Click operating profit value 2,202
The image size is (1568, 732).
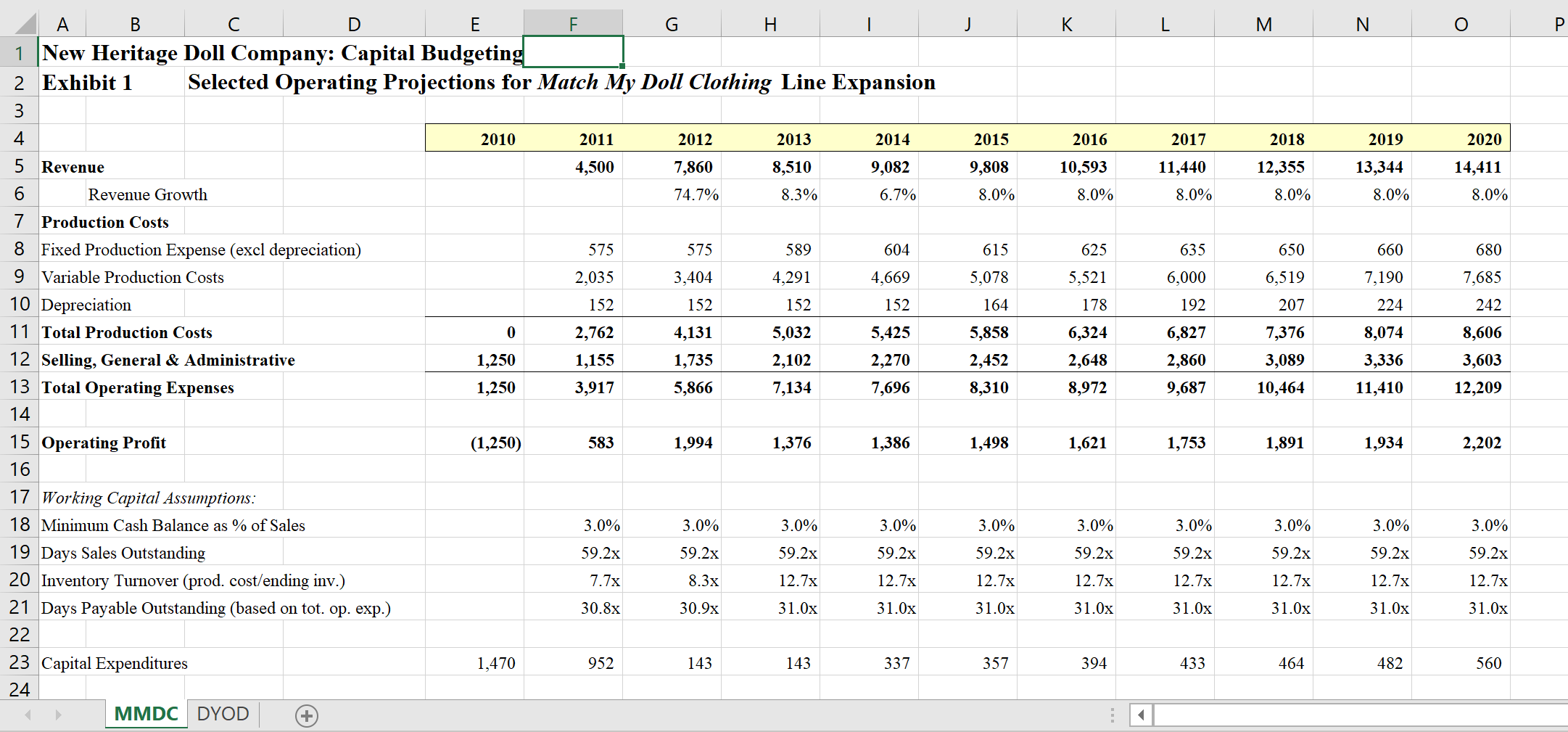[x=1482, y=443]
